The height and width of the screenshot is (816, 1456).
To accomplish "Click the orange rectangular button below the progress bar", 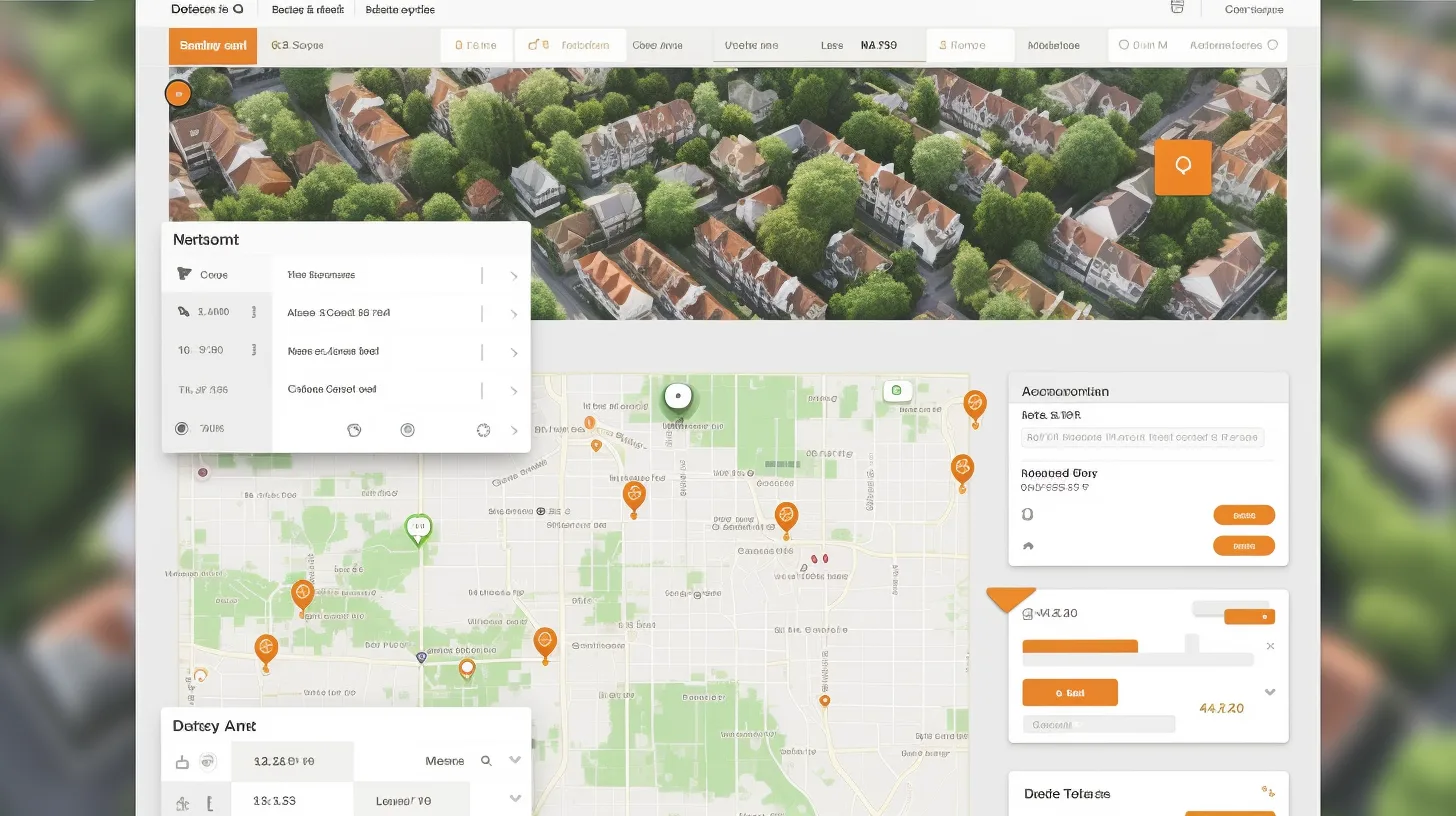I will [x=1070, y=692].
